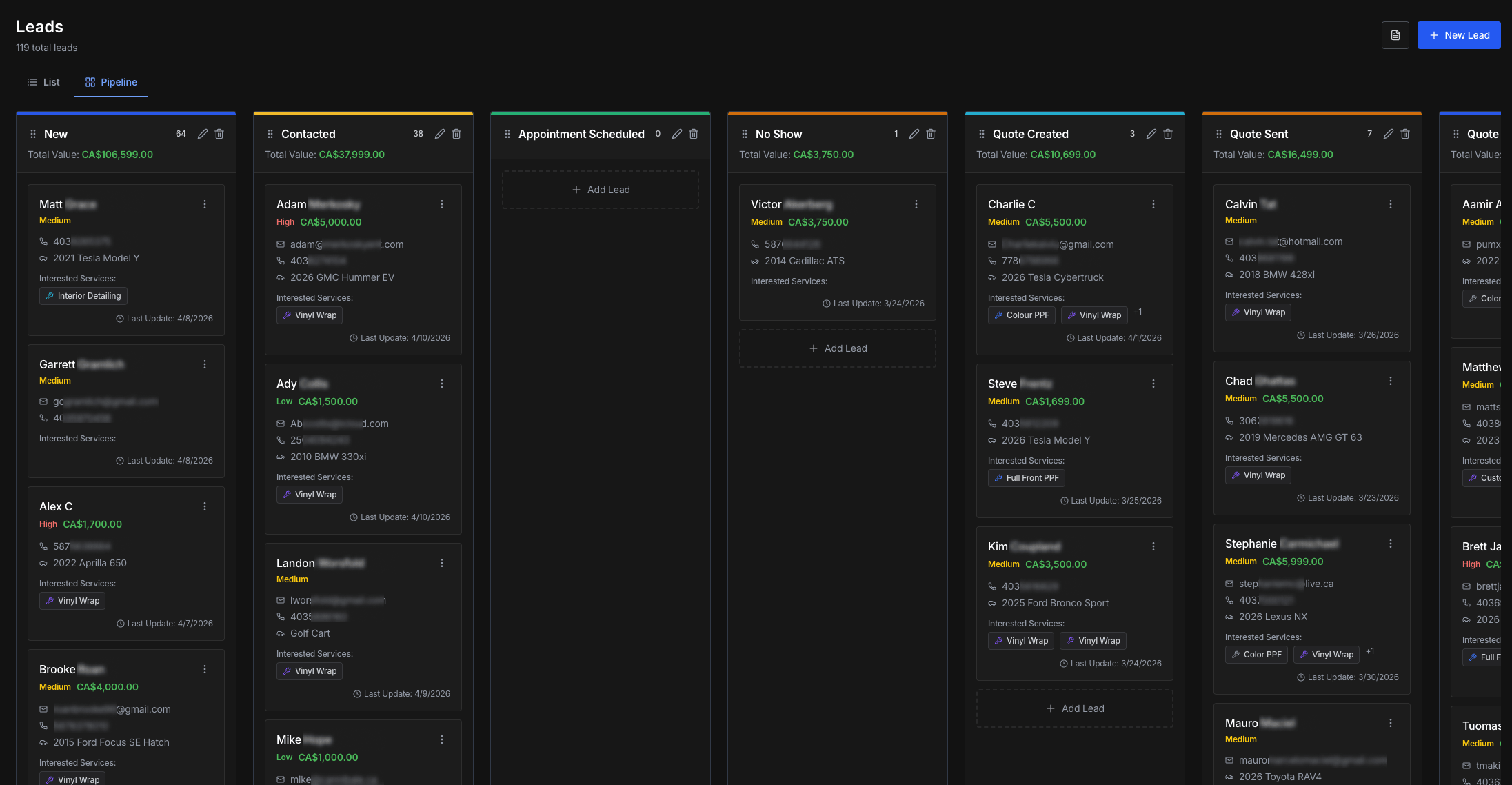The image size is (1512, 785).
Task: Open kebab menu for Charlie C card
Action: 1153,204
